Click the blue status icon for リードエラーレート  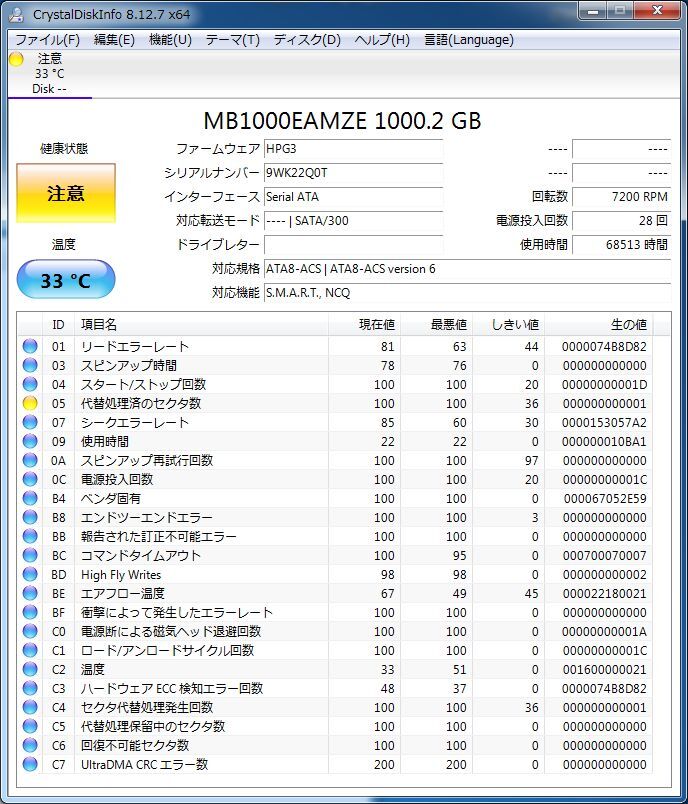click(x=30, y=346)
